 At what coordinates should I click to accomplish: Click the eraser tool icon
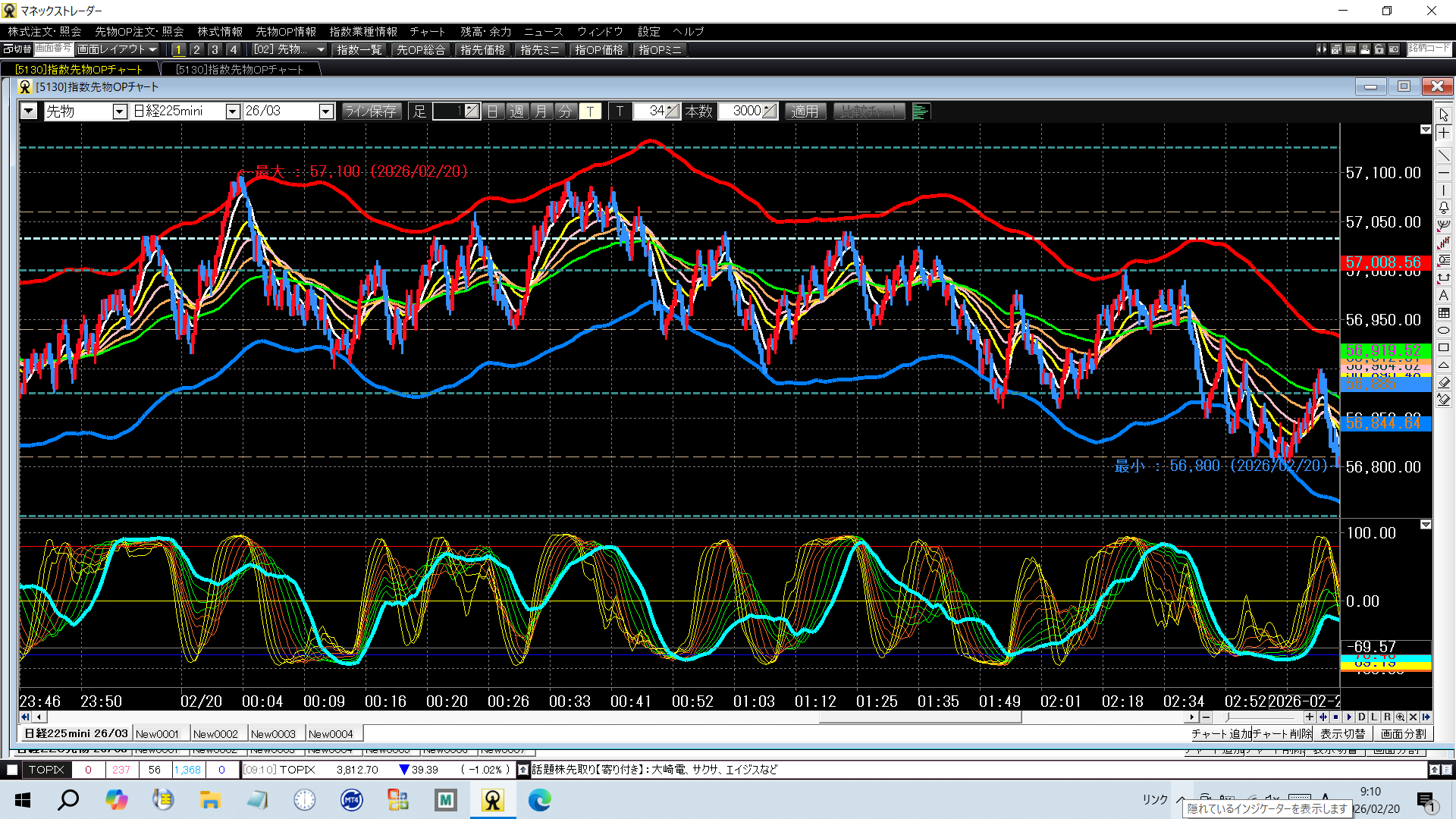[1443, 382]
